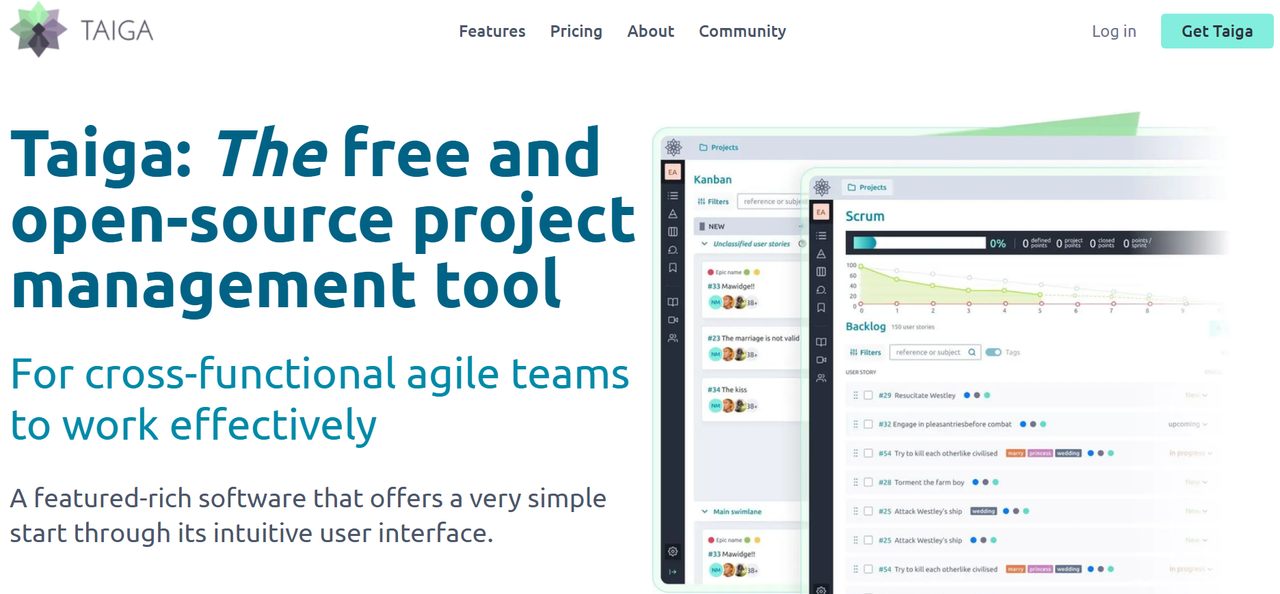
Task: Tick checkbox of #25 row with wedding tag
Action: point(868,511)
